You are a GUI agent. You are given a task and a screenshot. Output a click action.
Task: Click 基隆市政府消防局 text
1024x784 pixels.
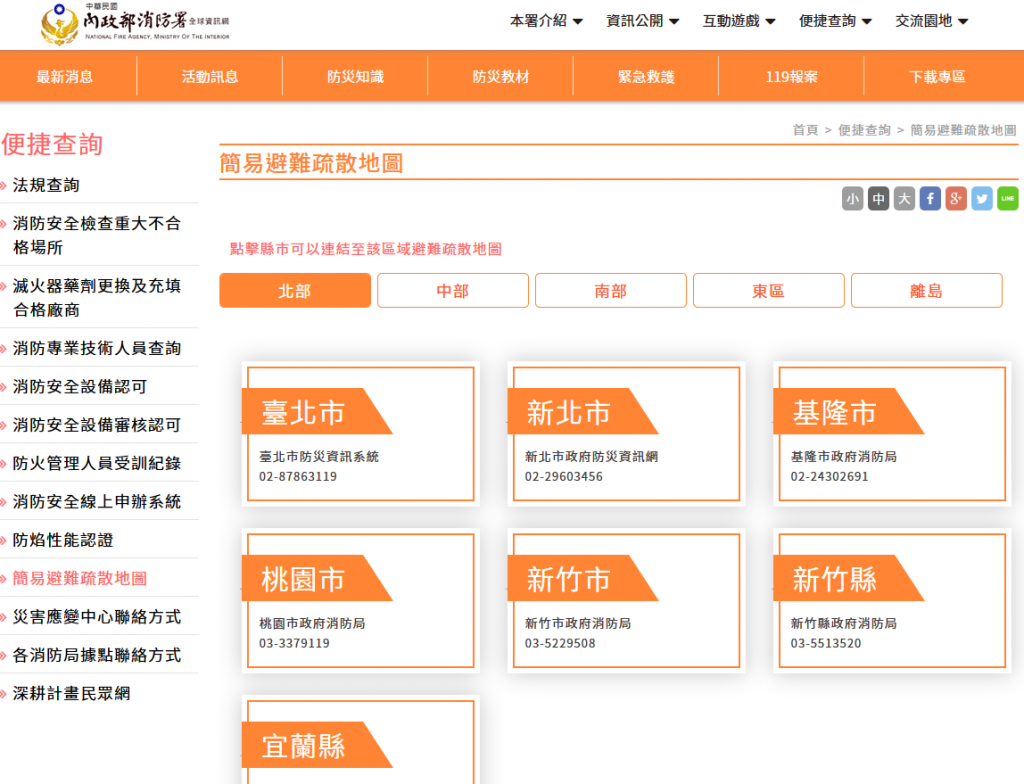[844, 457]
